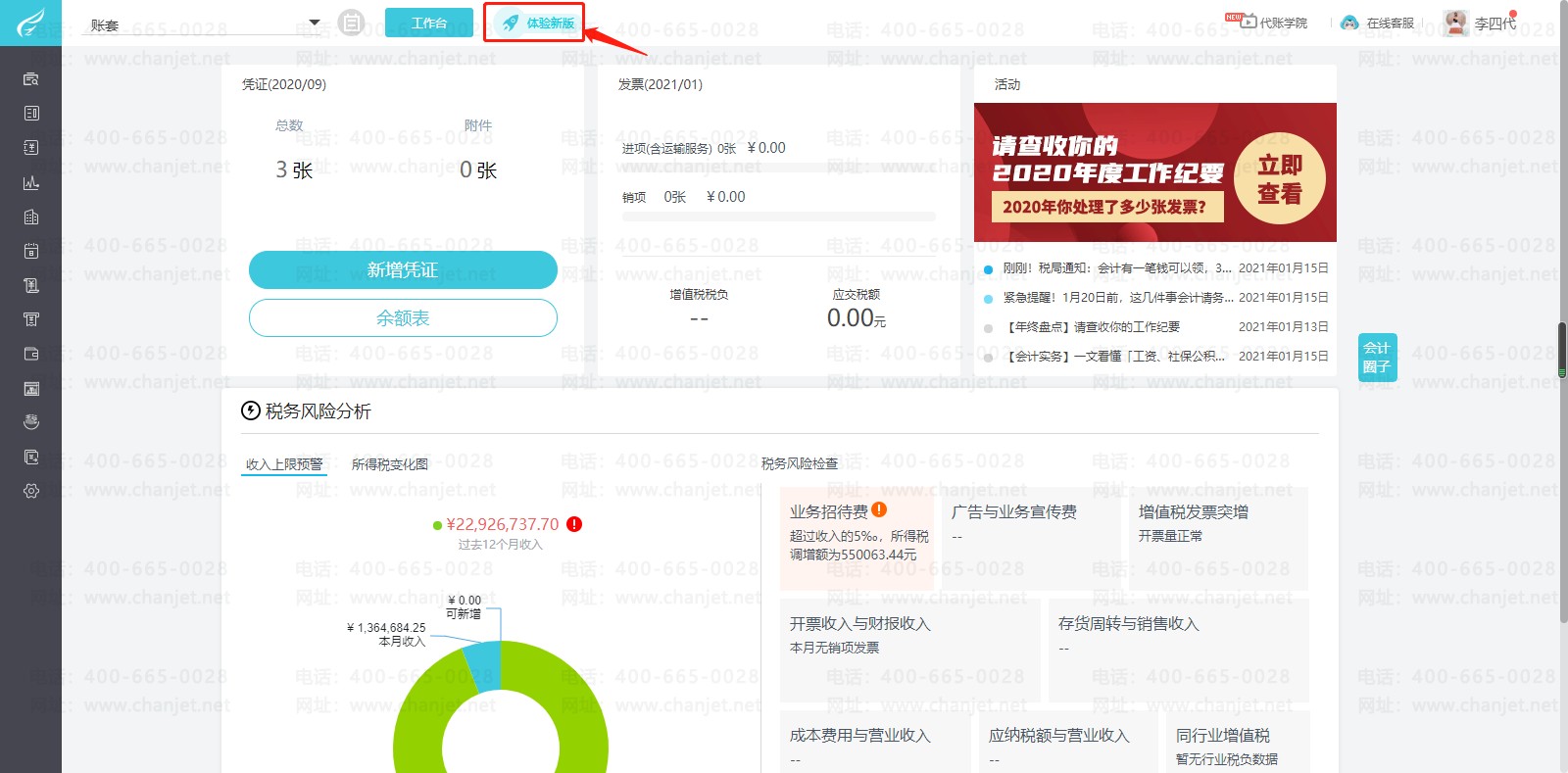Select the 收入上限预警 tab

pyautogui.click(x=283, y=464)
